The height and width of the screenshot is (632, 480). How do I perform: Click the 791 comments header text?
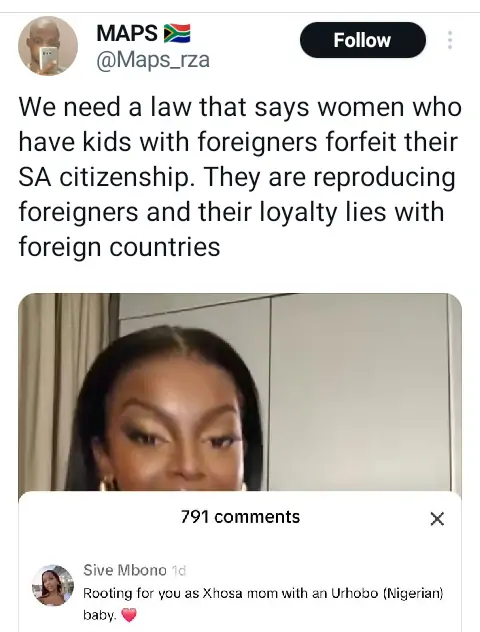coord(240,517)
